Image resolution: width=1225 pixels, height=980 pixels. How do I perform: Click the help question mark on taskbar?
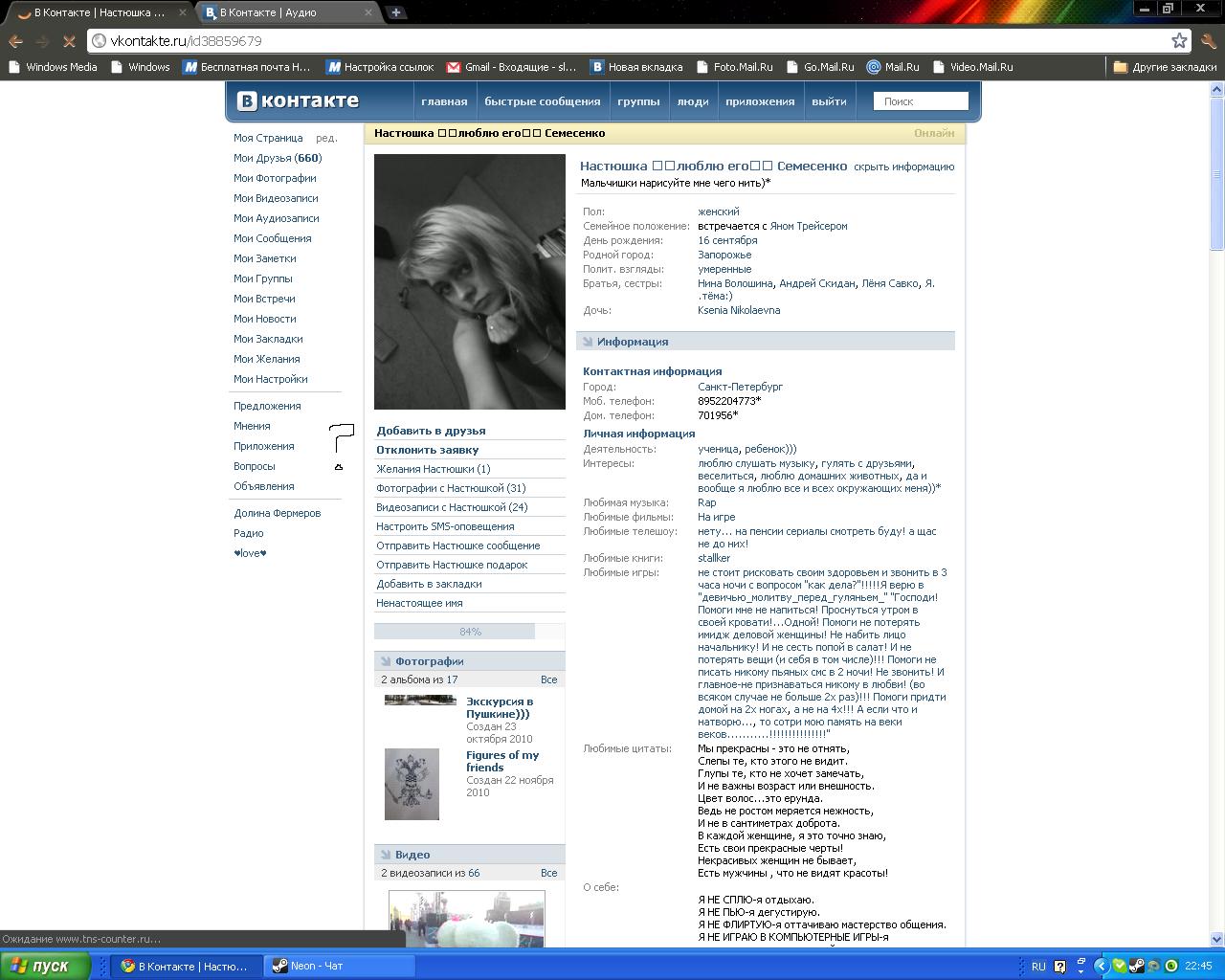point(1059,966)
